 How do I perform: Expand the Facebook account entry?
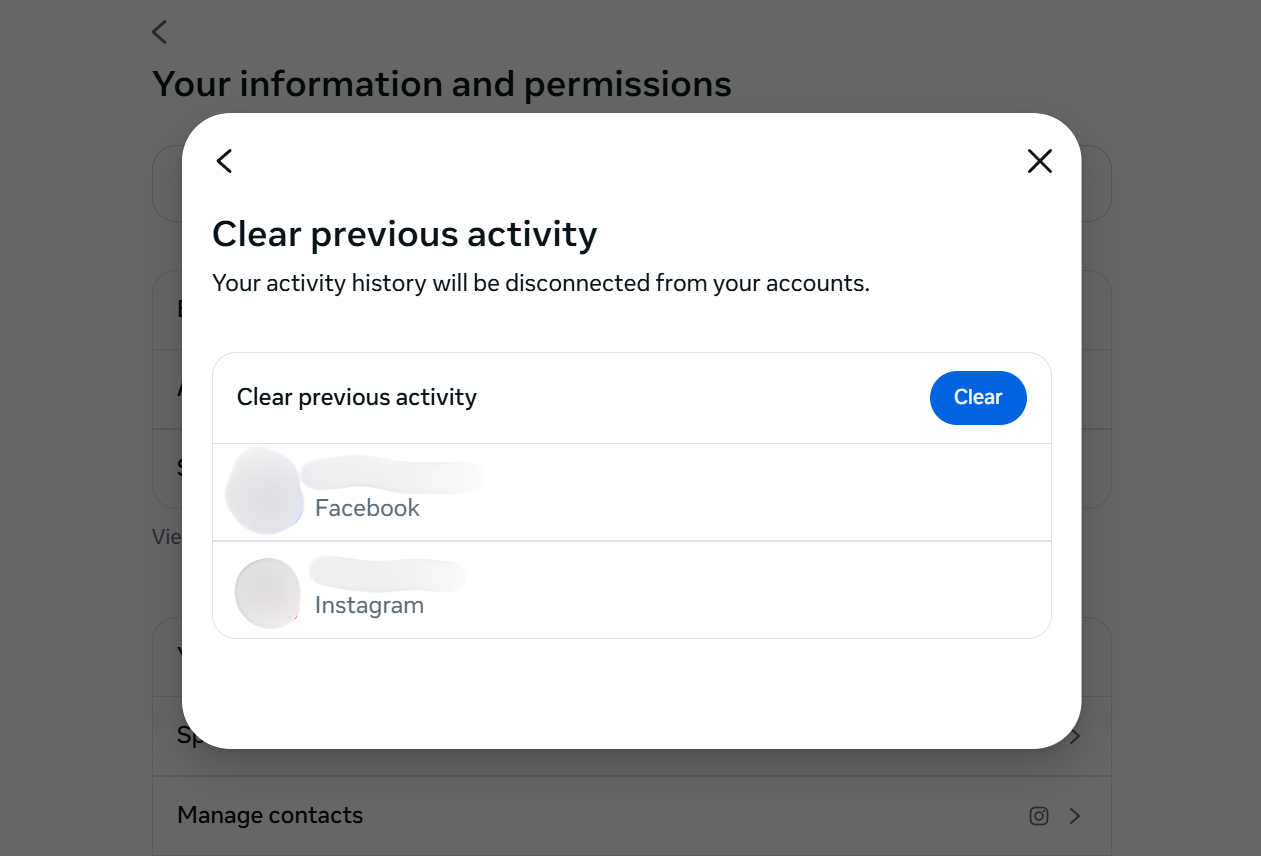tap(631, 491)
